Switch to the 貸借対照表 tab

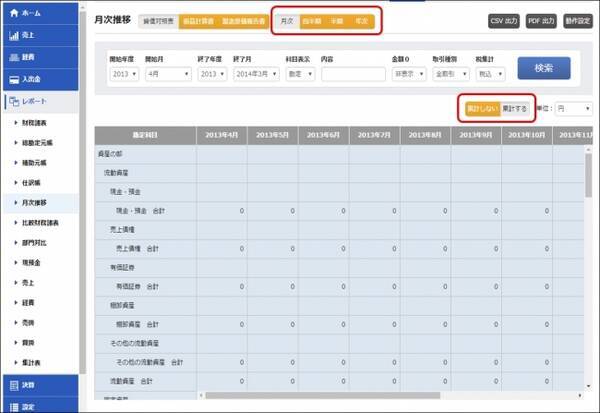pyautogui.click(x=158, y=20)
